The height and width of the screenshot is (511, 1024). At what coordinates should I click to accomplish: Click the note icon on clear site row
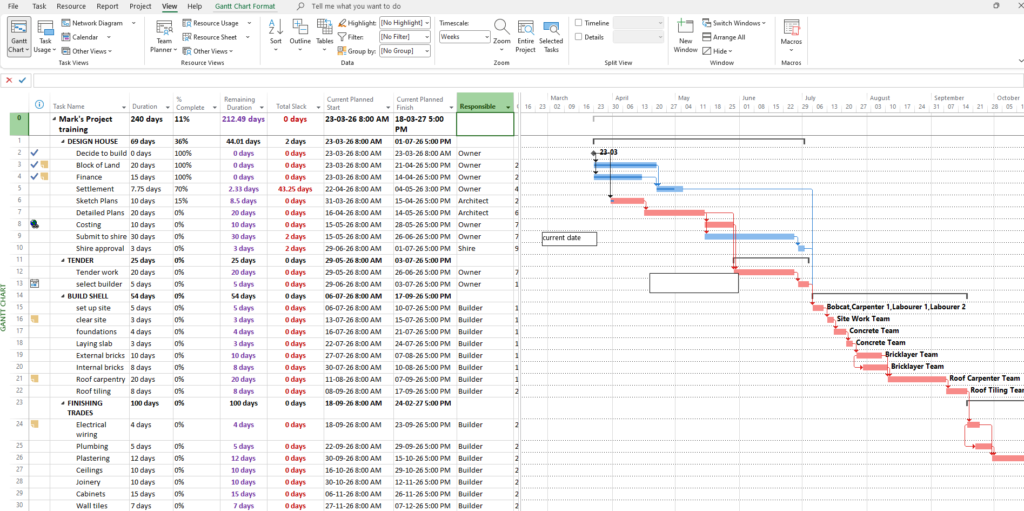tap(35, 320)
